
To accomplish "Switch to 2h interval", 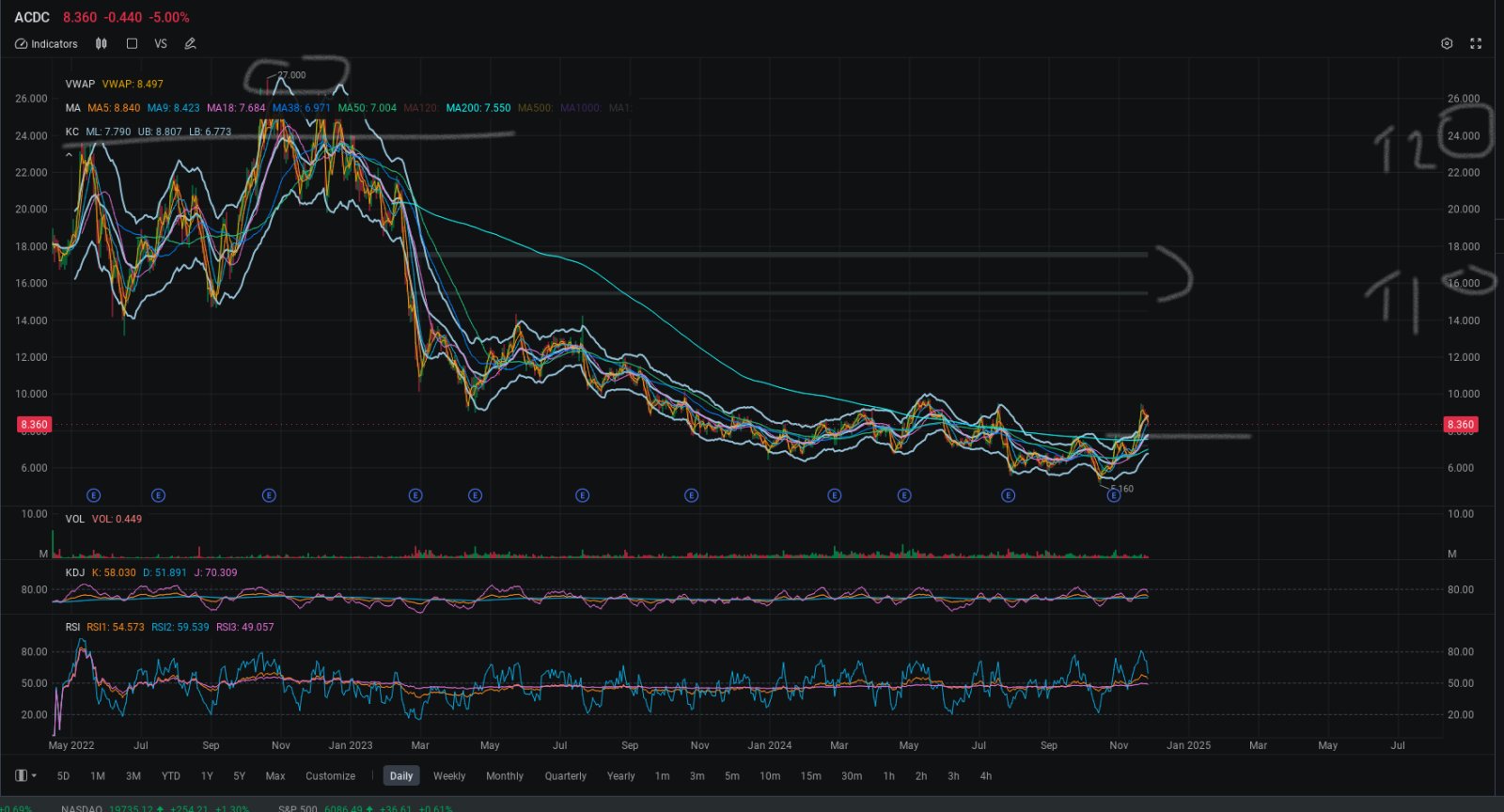I will 921,776.
